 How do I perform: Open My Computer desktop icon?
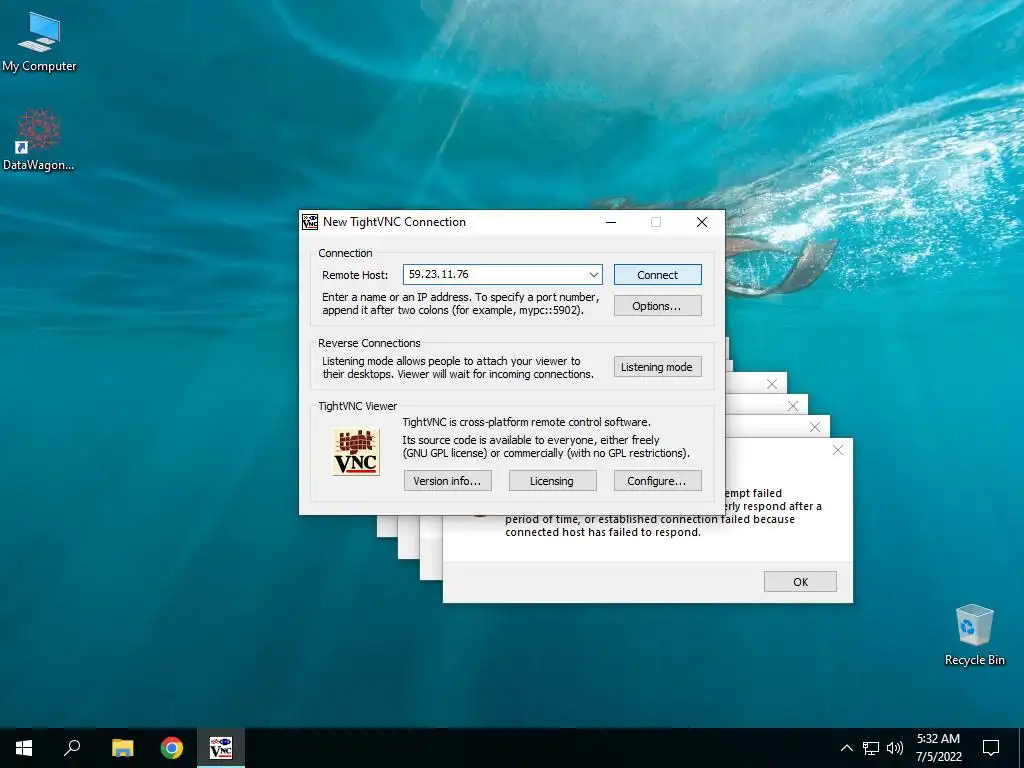coord(39,42)
